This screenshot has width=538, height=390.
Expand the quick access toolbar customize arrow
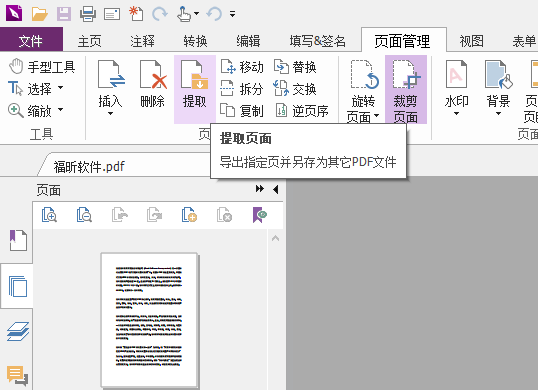(232, 14)
